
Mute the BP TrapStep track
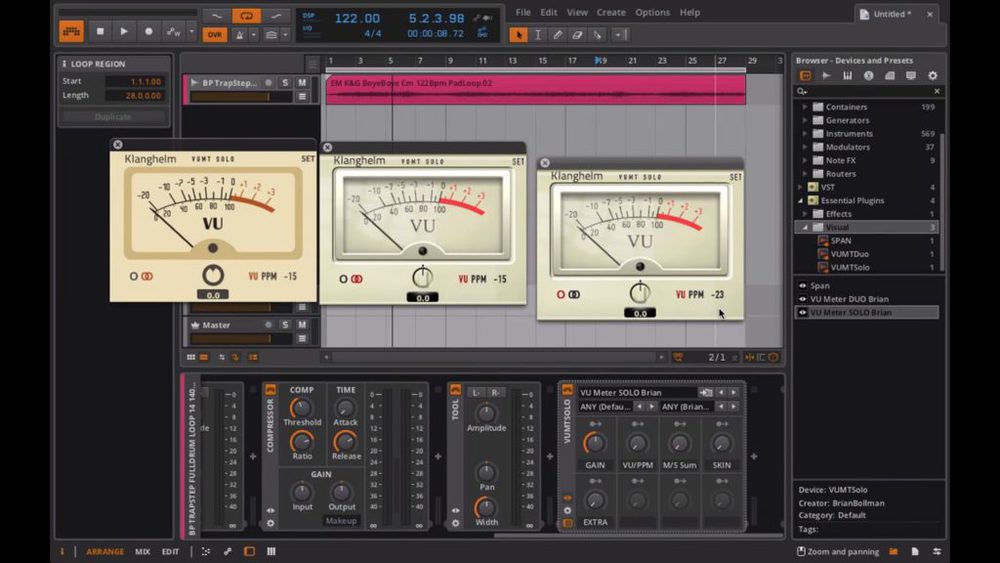point(302,83)
